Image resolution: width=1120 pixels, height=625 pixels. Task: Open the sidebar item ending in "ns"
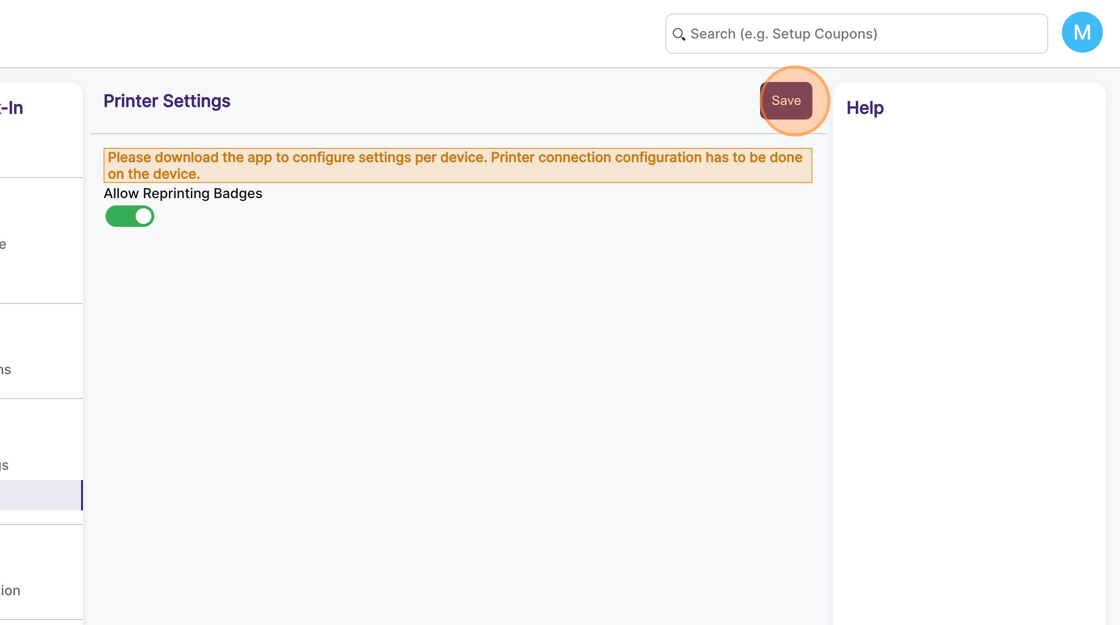pos(6,370)
